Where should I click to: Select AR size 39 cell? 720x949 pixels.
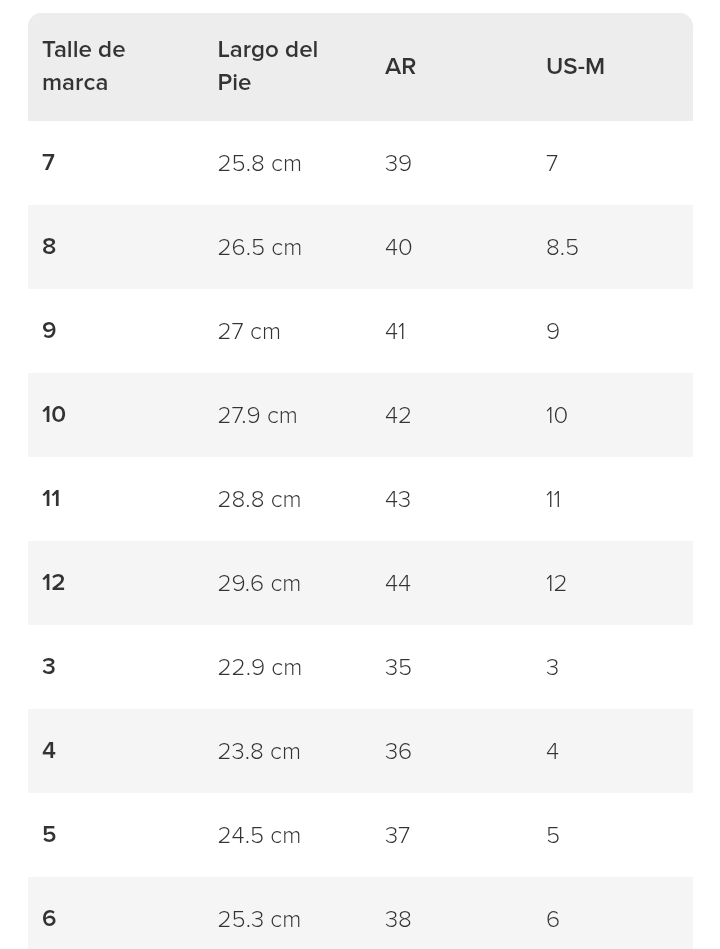(398, 163)
